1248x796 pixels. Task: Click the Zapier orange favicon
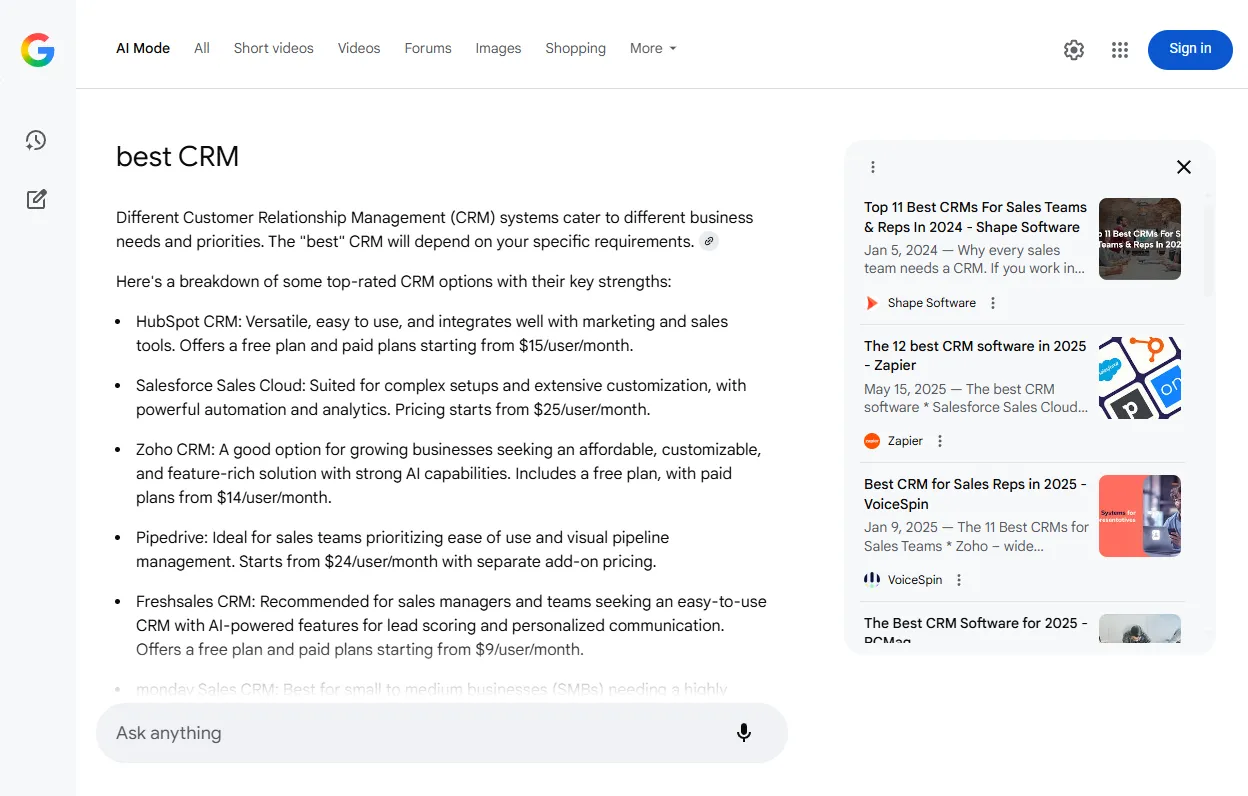pyautogui.click(x=872, y=441)
